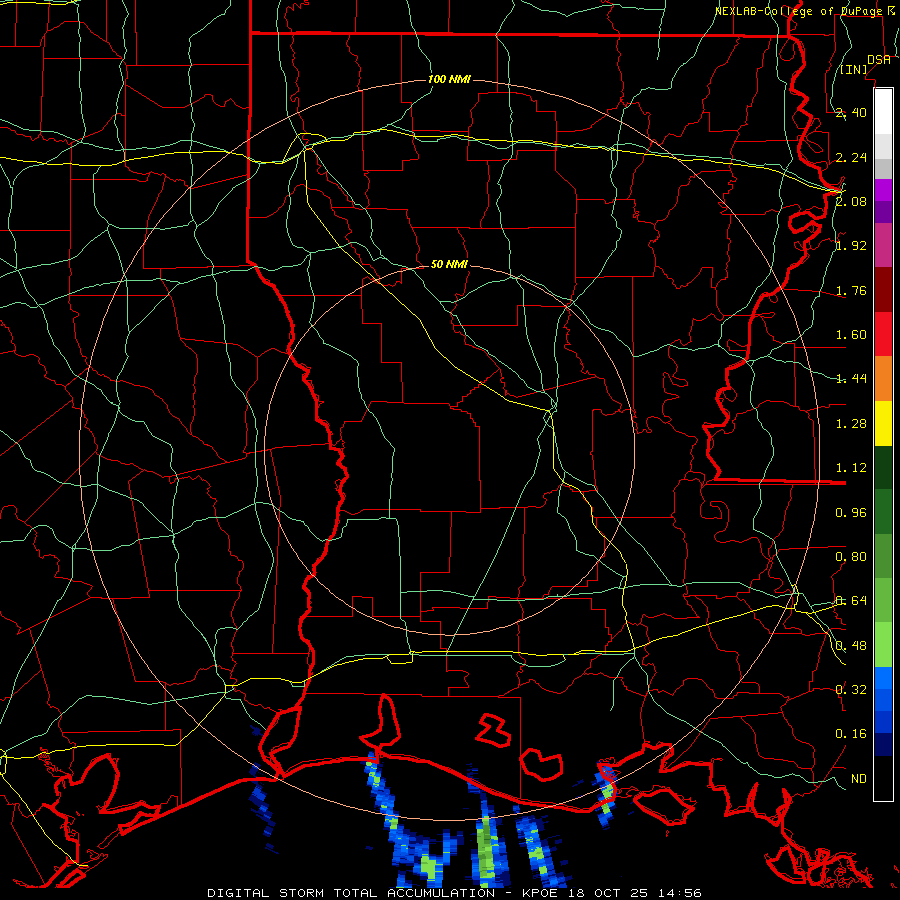The height and width of the screenshot is (900, 900).
Task: Click the white swatch atop the legend
Action: pyautogui.click(x=883, y=112)
